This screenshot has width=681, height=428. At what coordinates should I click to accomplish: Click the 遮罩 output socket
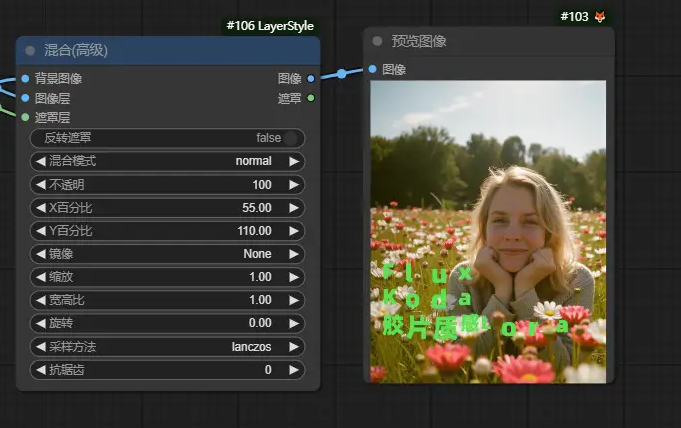(311, 98)
